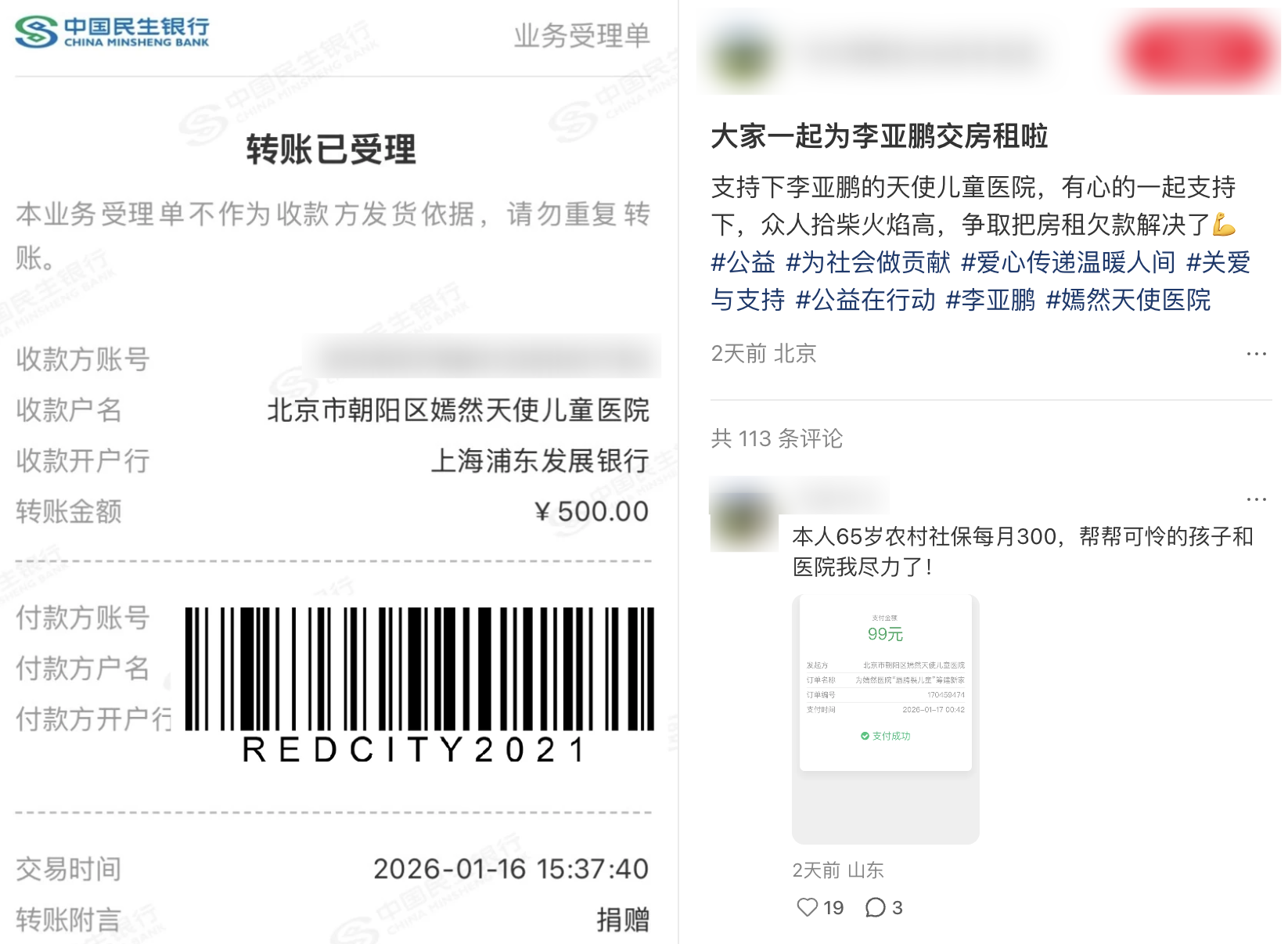Open hashtag #爱心传递温暖人间
Screen dimensions: 1288x944
click(1068, 262)
